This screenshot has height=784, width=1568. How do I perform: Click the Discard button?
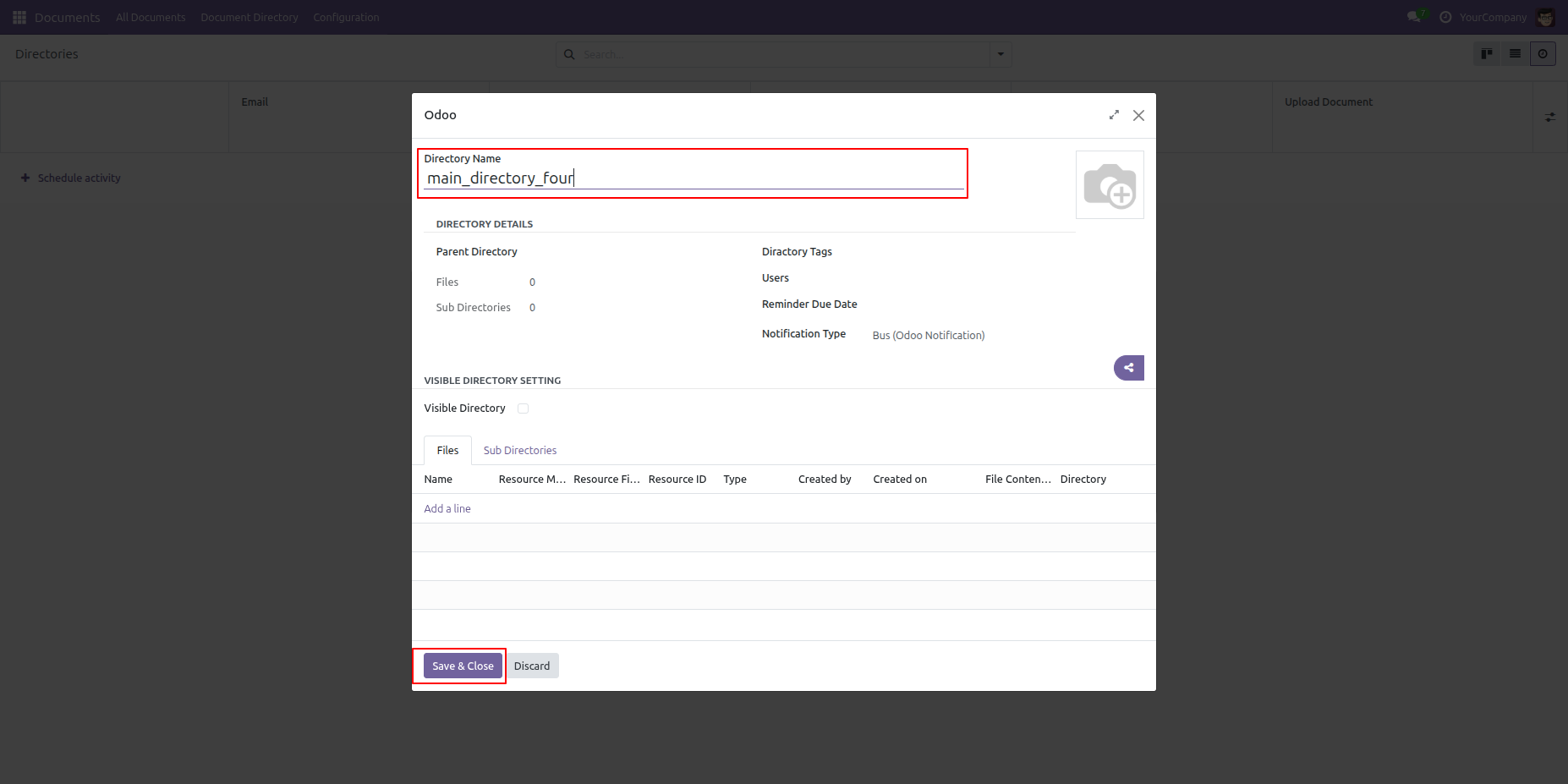pos(532,666)
